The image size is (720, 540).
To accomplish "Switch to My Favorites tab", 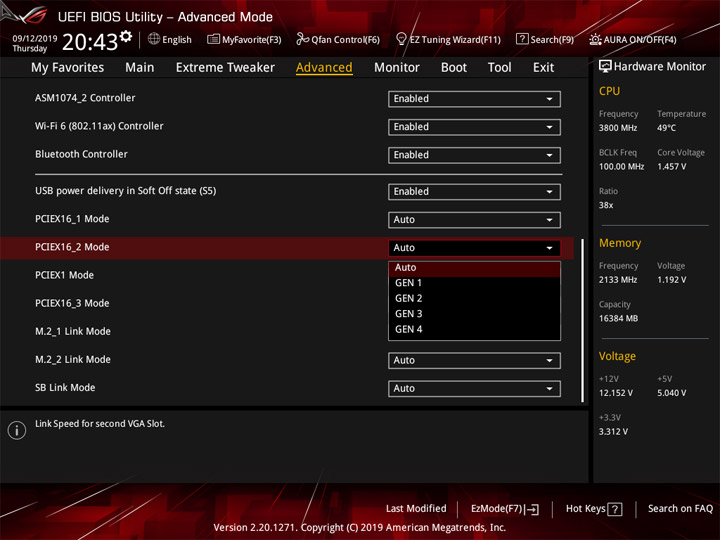I will tap(68, 68).
